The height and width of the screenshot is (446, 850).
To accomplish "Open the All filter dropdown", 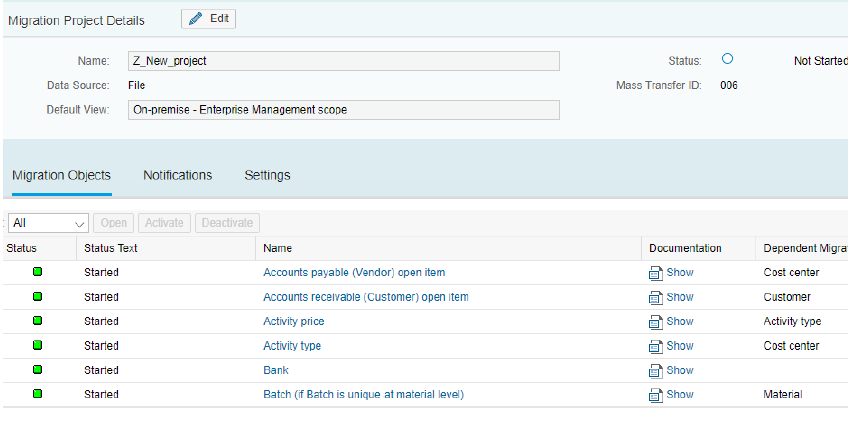I will [x=49, y=223].
